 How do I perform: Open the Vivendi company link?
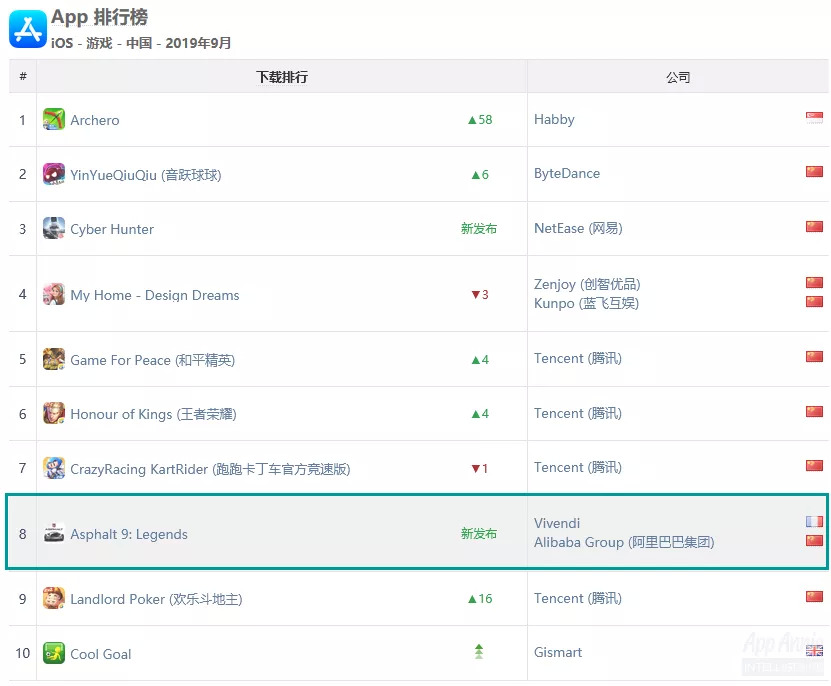coord(557,523)
